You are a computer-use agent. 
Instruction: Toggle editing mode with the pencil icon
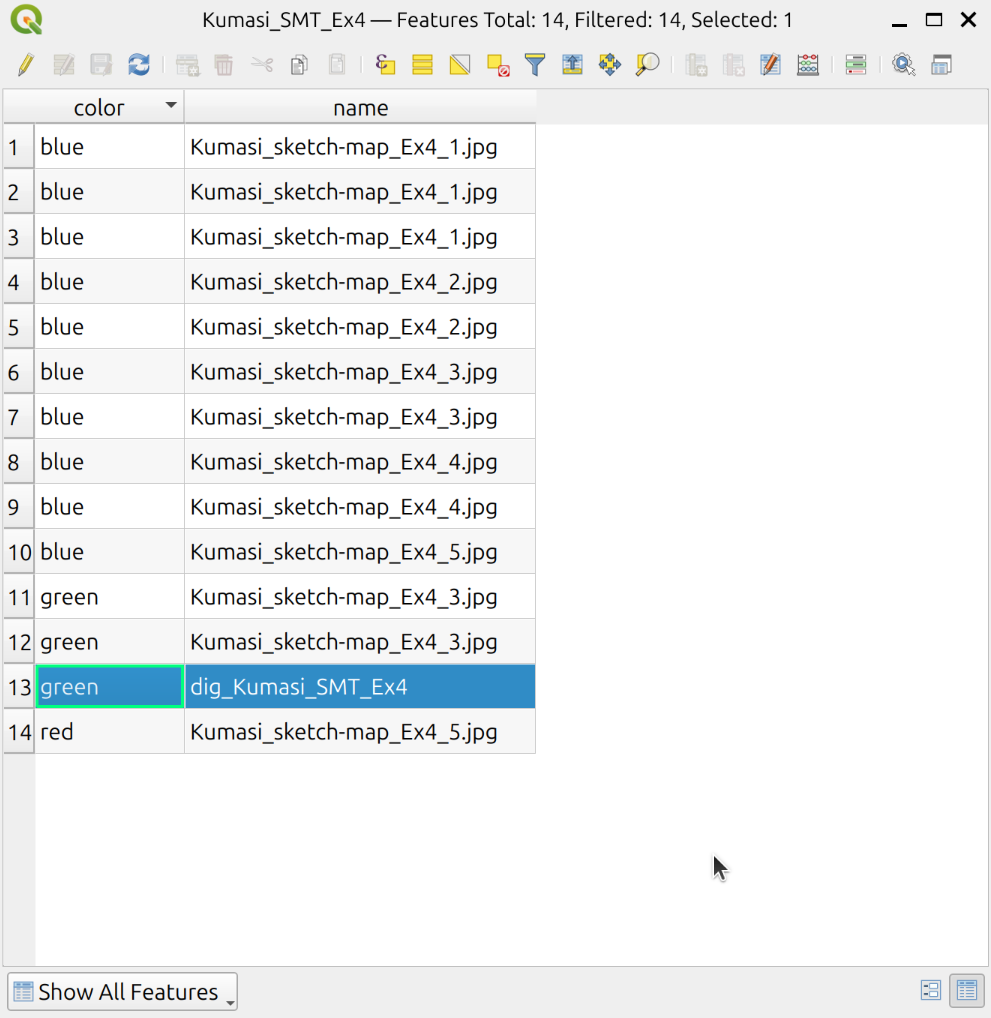pos(26,65)
